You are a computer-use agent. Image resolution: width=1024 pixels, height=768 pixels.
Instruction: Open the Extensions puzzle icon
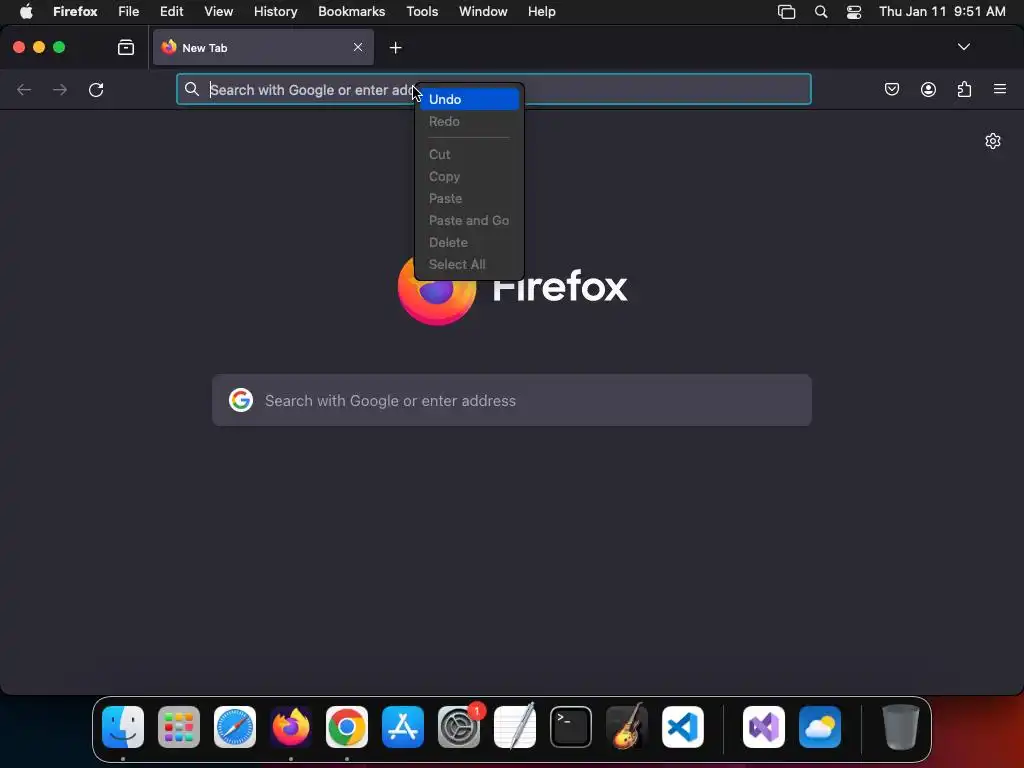coord(964,89)
